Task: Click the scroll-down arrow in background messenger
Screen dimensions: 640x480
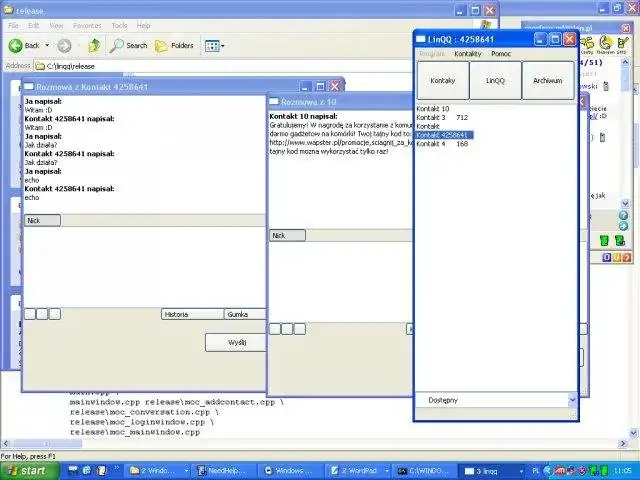Action: tap(625, 203)
